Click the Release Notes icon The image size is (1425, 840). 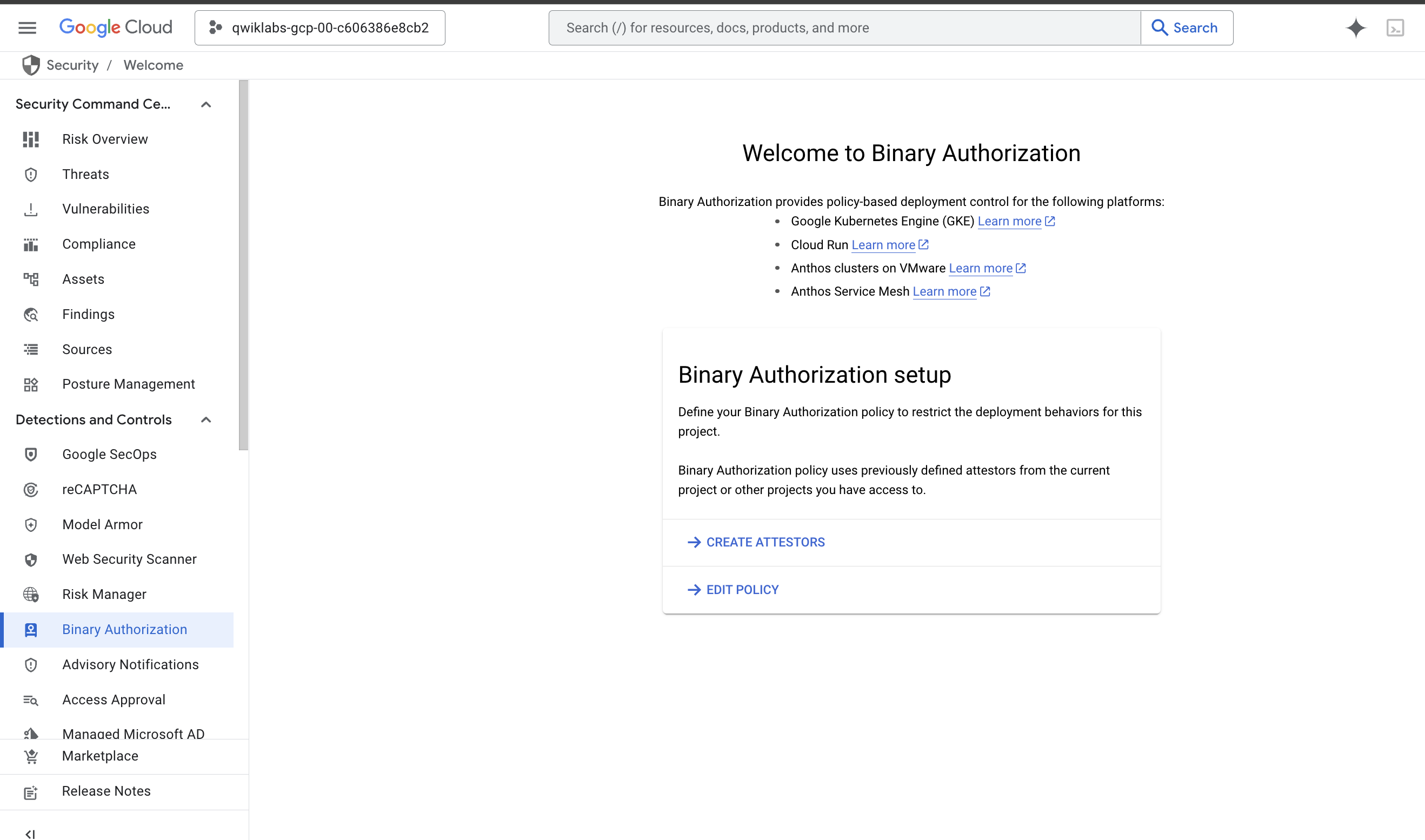pos(31,792)
